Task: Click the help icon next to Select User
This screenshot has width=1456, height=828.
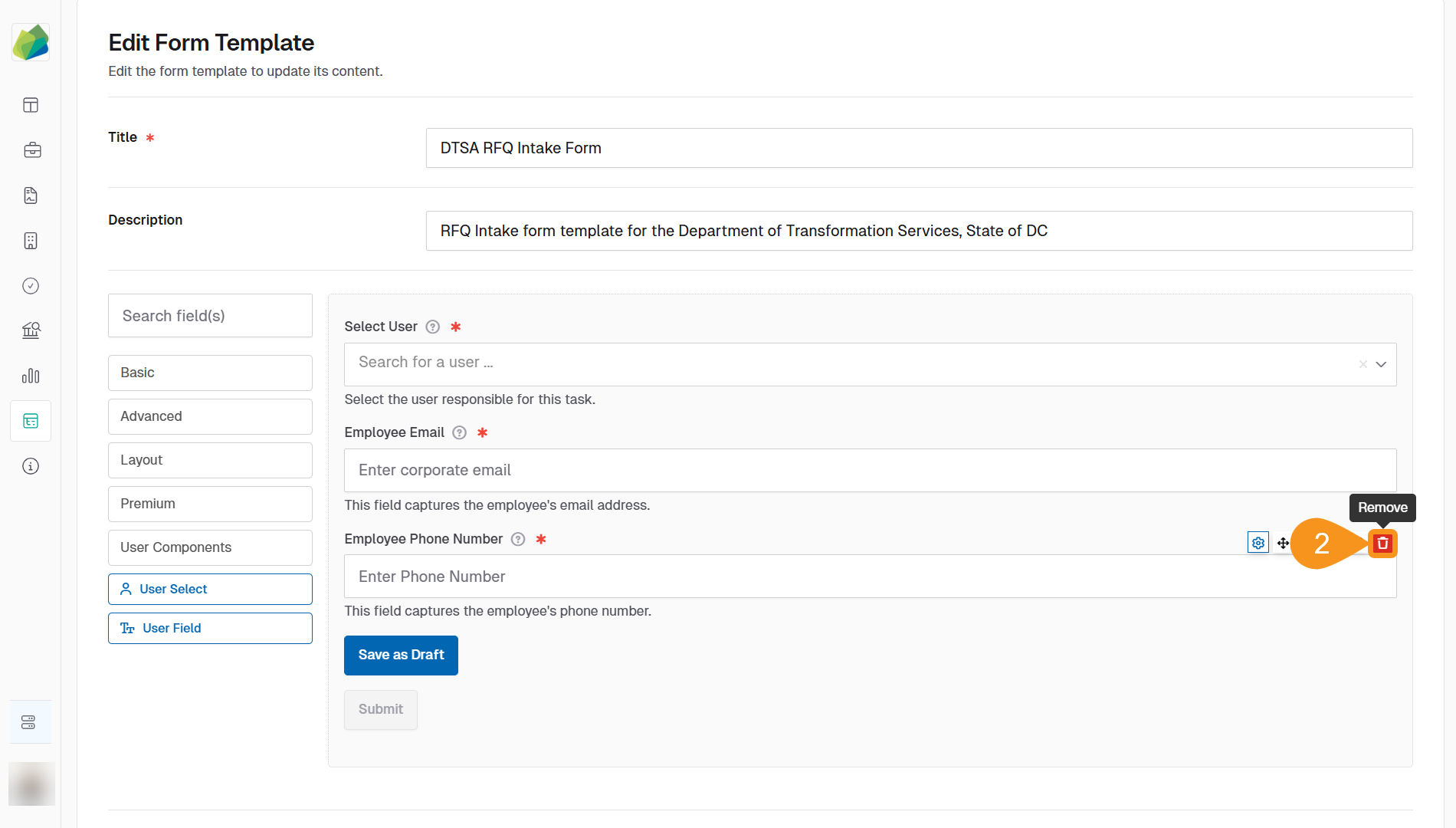Action: coord(432,327)
